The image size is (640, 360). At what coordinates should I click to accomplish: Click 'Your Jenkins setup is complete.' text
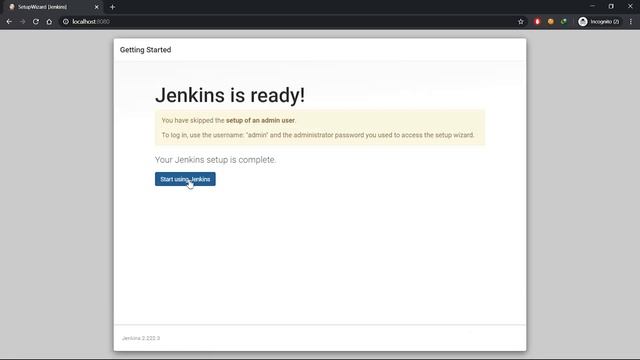[216, 160]
